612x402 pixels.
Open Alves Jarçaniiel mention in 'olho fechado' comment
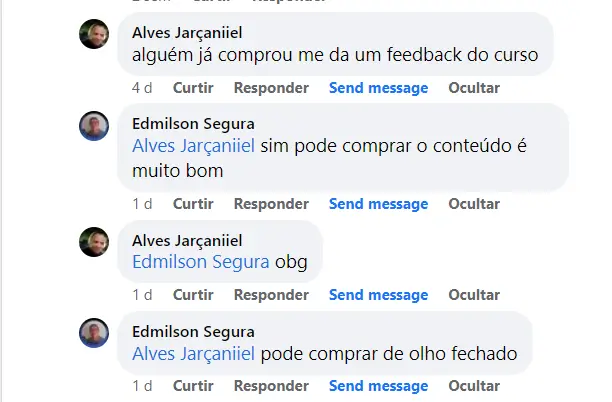[194, 354]
